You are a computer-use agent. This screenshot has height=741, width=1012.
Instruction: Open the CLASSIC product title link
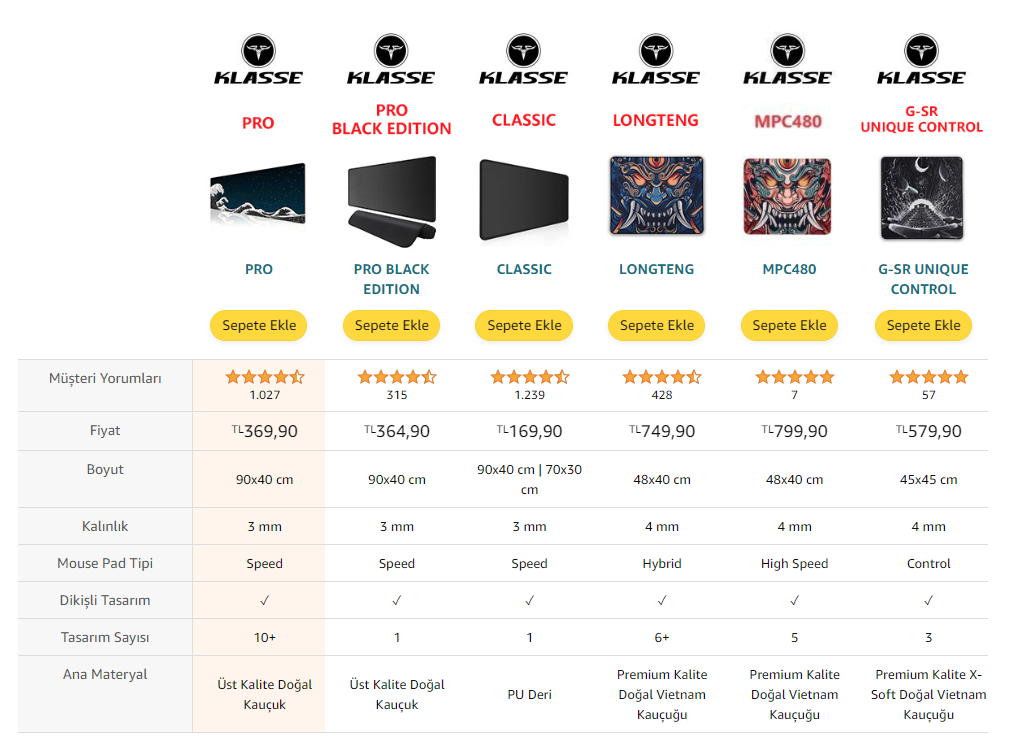click(x=524, y=269)
